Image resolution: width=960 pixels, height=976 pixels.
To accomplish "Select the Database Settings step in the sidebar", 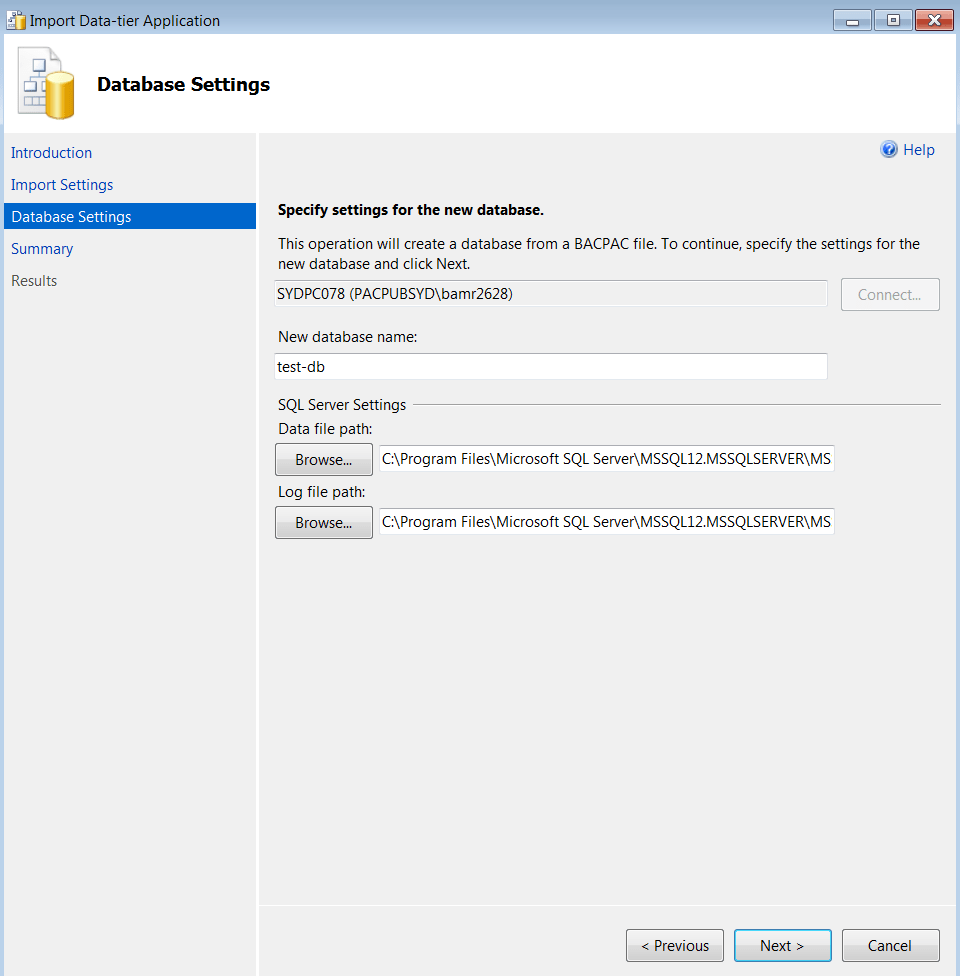I will coord(71,217).
